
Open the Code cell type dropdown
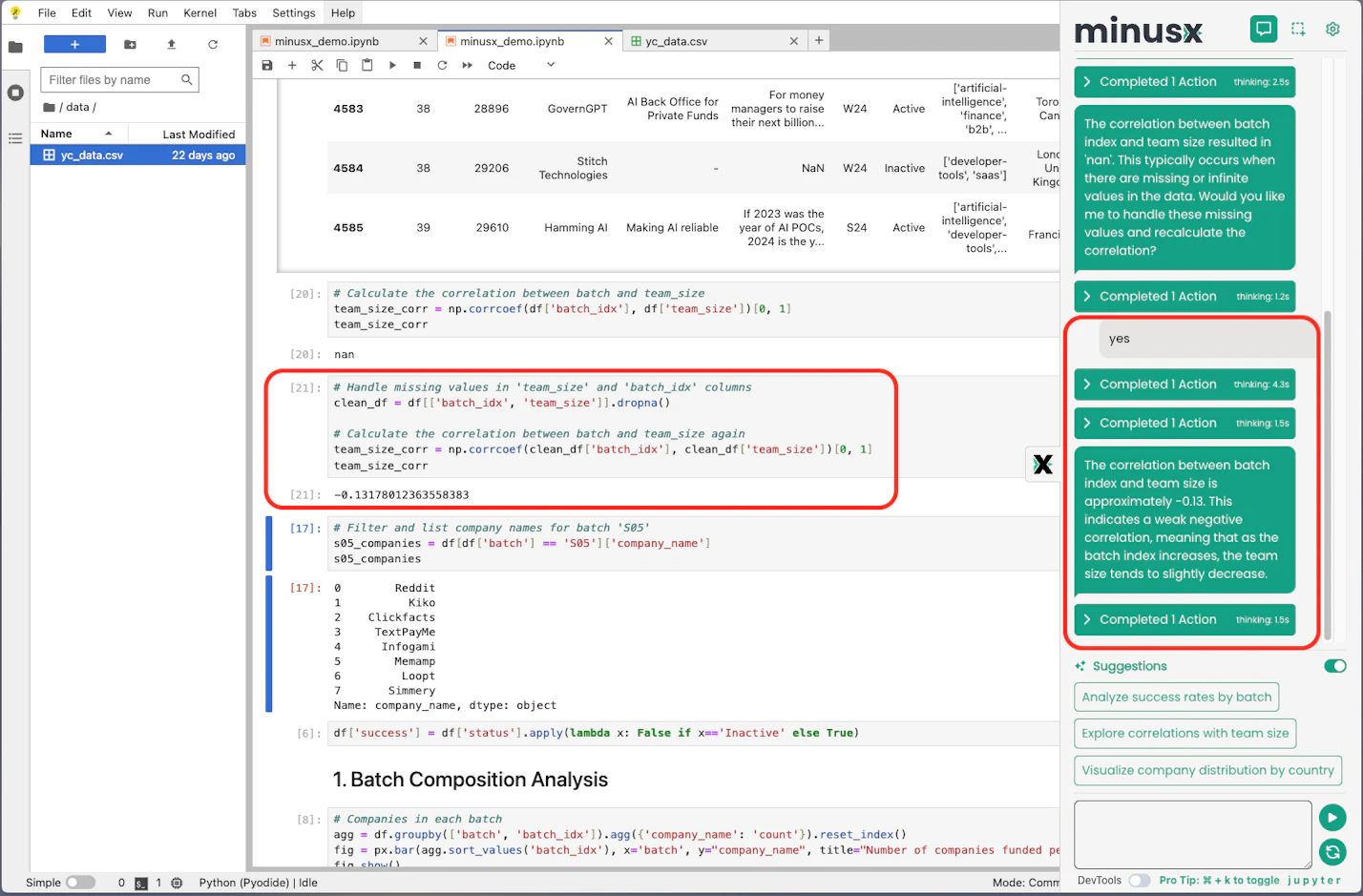(x=520, y=65)
